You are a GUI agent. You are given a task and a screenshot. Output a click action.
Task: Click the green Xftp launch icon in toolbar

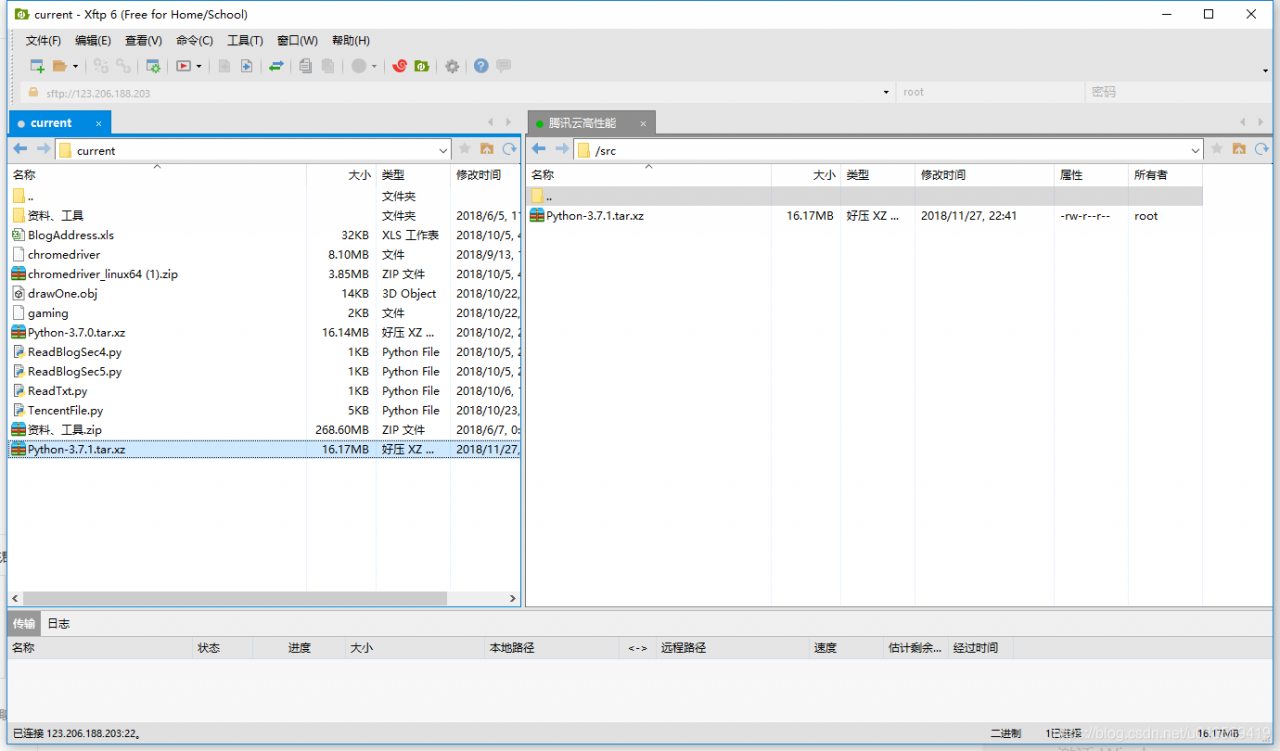point(422,66)
